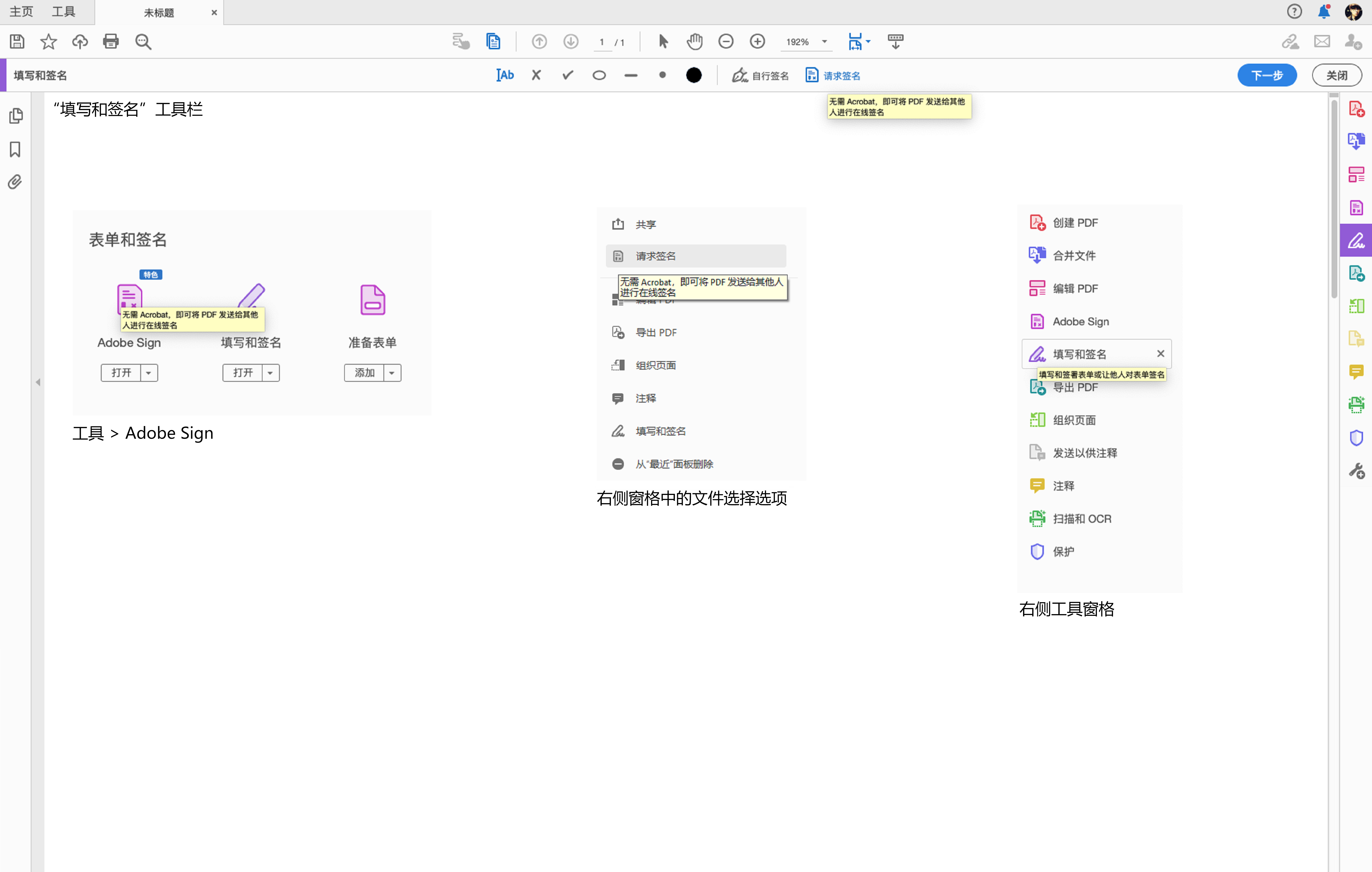
Task: Click the Print icon
Action: point(111,42)
